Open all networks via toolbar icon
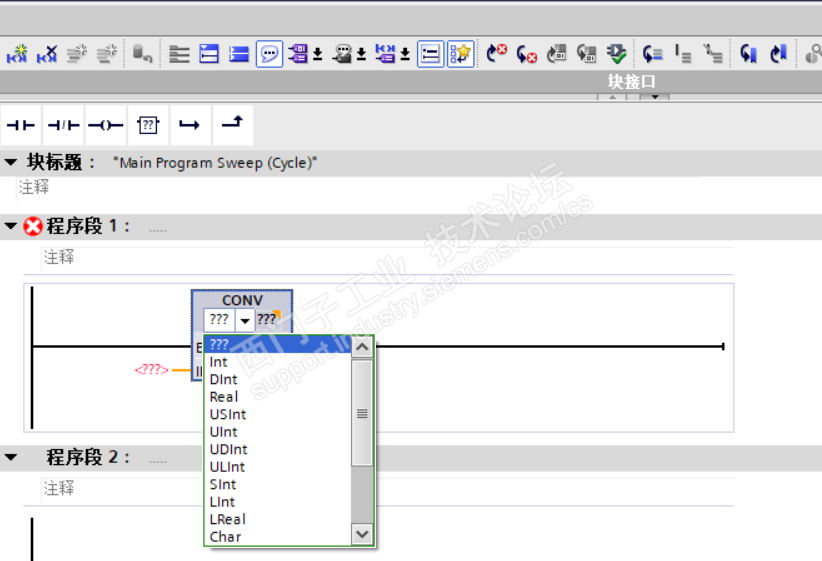The height and width of the screenshot is (561, 822). pos(209,54)
